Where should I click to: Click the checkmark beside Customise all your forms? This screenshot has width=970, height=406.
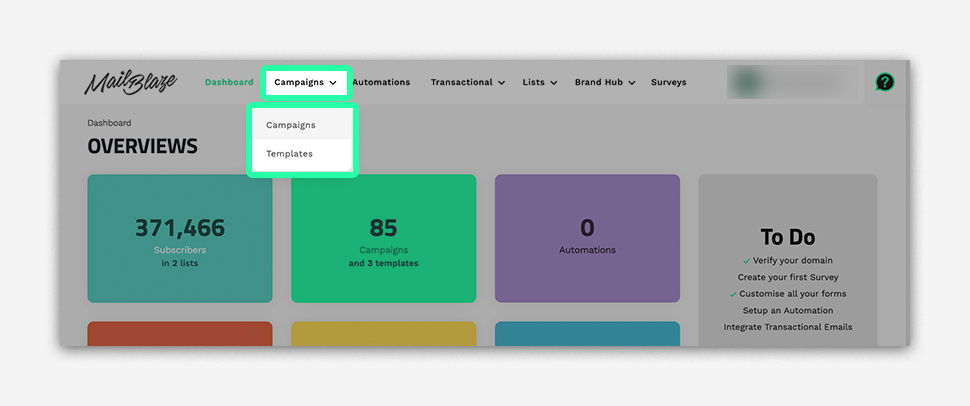[733, 294]
